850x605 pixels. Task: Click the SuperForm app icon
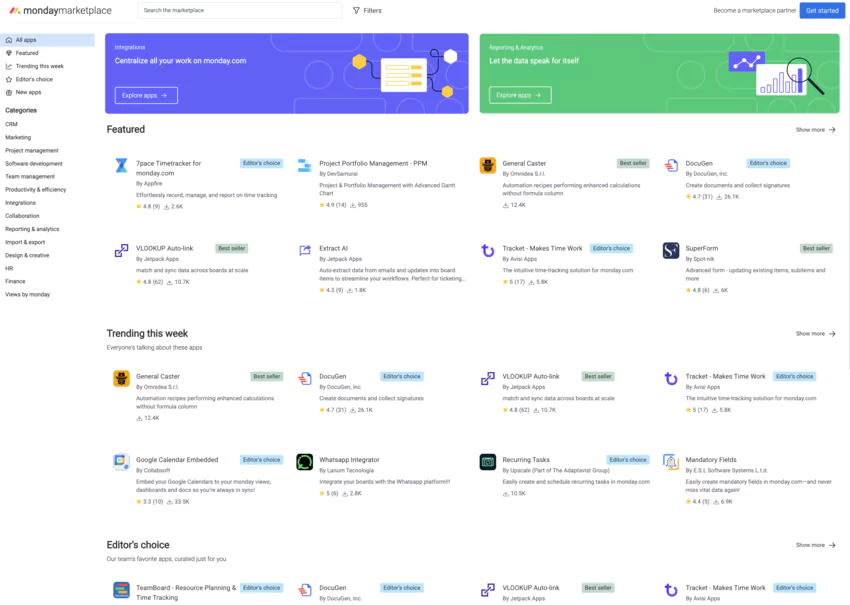click(x=671, y=250)
